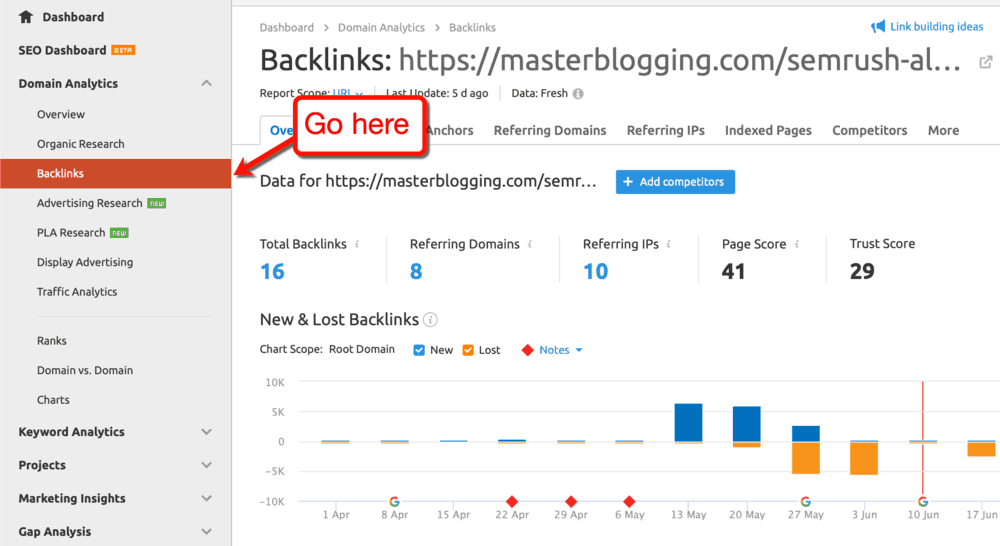This screenshot has height=546, width=1000.
Task: Switch to the Competitors tab
Action: click(869, 131)
